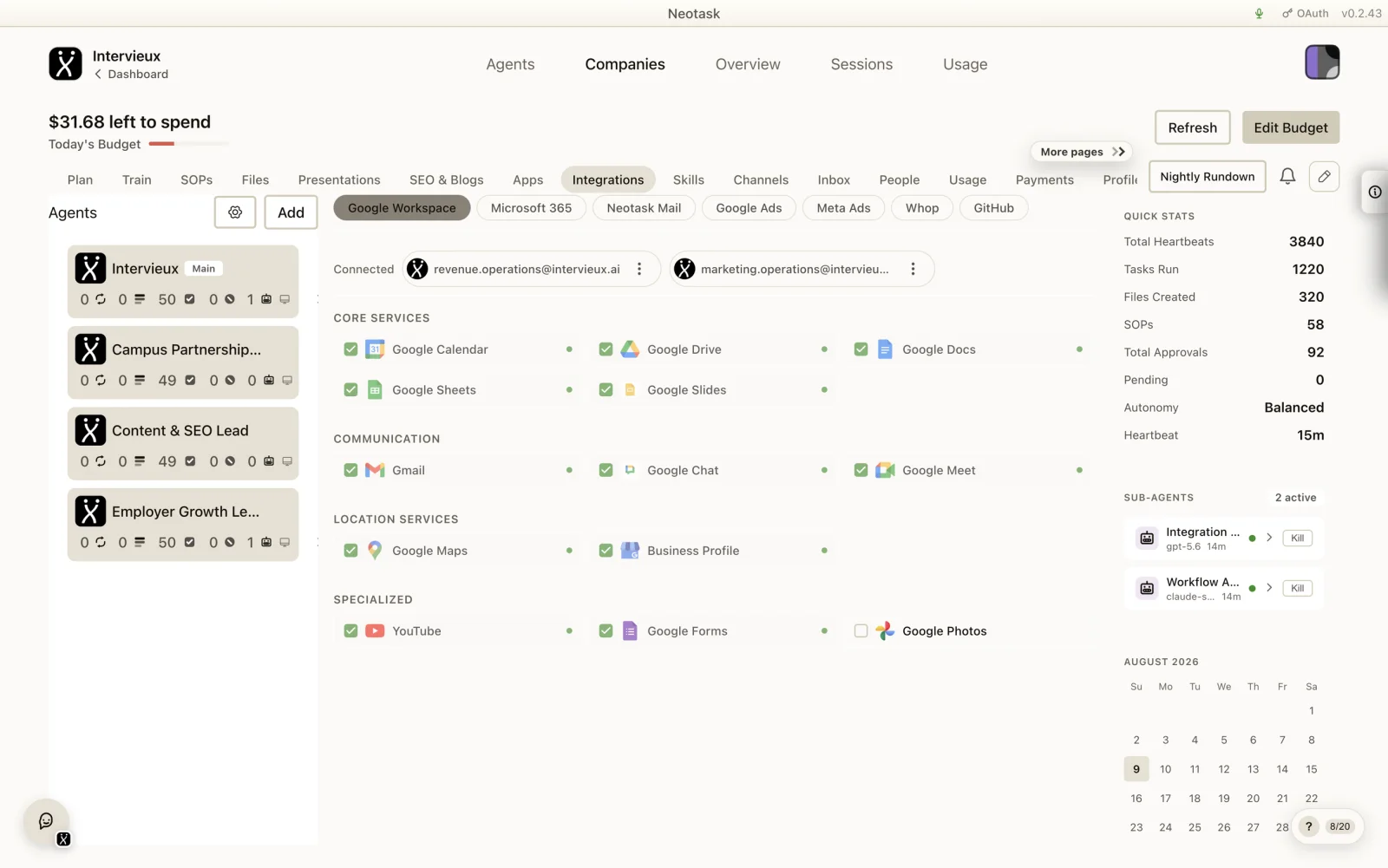
Task: Click the info side panel icon
Action: coord(1375,192)
